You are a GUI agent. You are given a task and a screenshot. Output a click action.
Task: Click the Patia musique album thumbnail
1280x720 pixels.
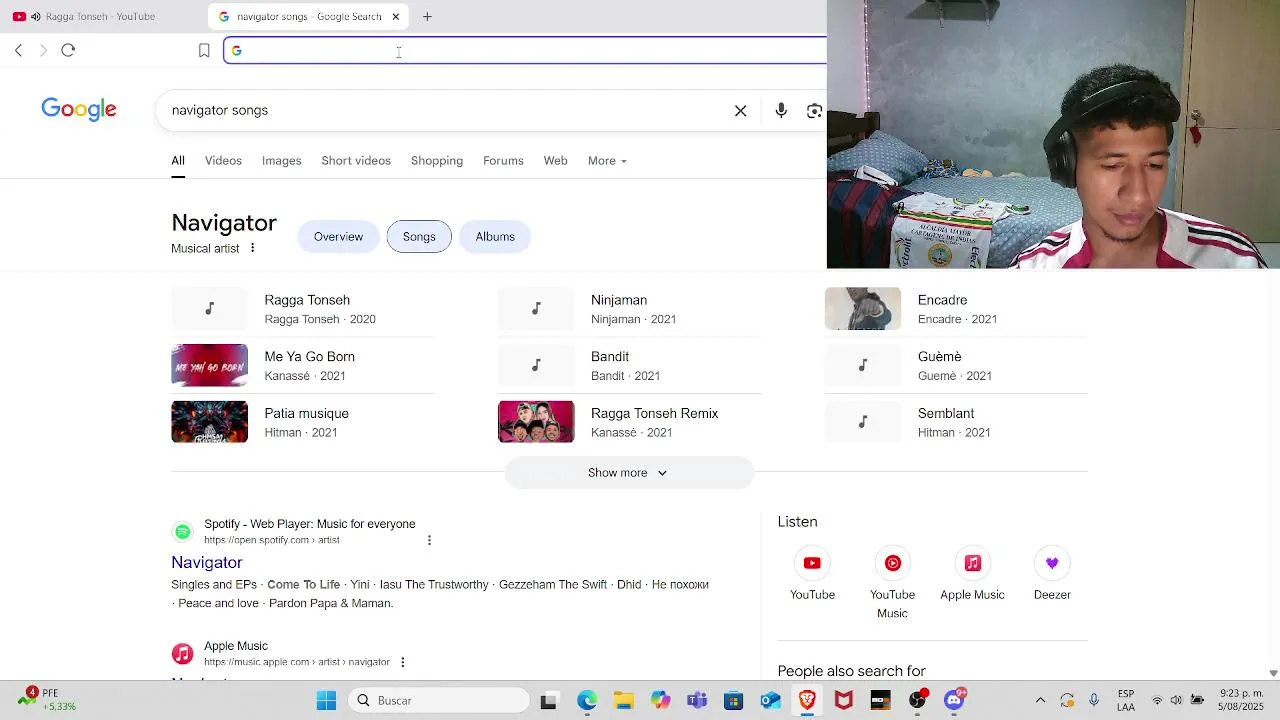(209, 422)
